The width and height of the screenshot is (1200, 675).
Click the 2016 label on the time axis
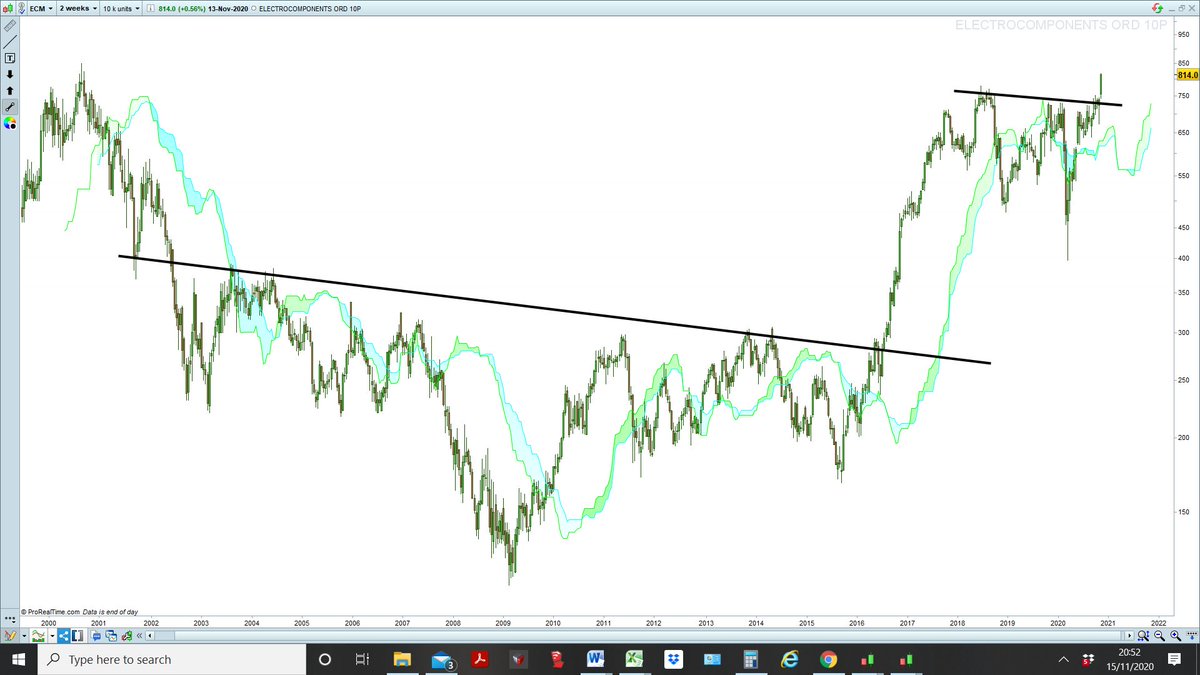(x=857, y=622)
